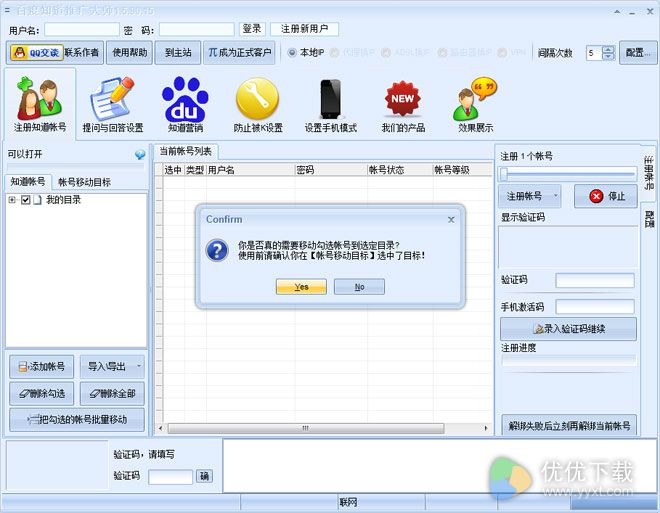Click 解绑失败后立刻再解绑当前帐号 button
The width and height of the screenshot is (660, 513).
(x=569, y=425)
